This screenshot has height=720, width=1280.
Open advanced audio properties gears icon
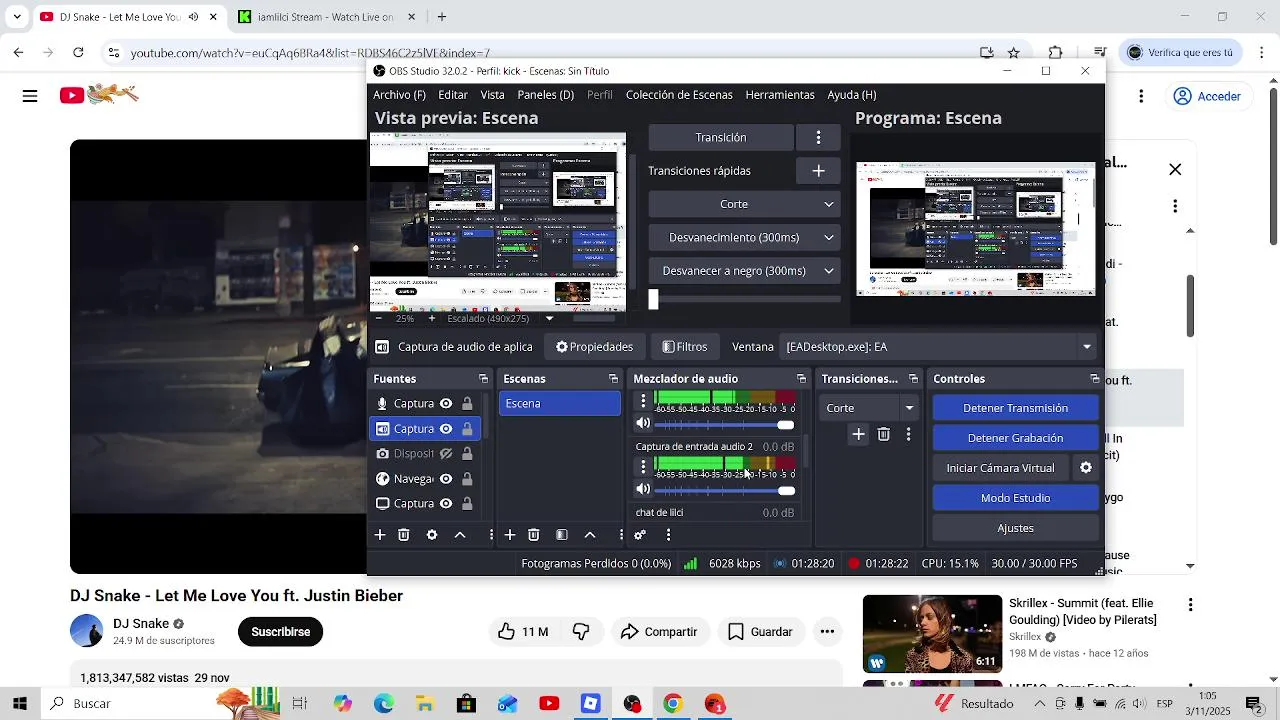640,535
